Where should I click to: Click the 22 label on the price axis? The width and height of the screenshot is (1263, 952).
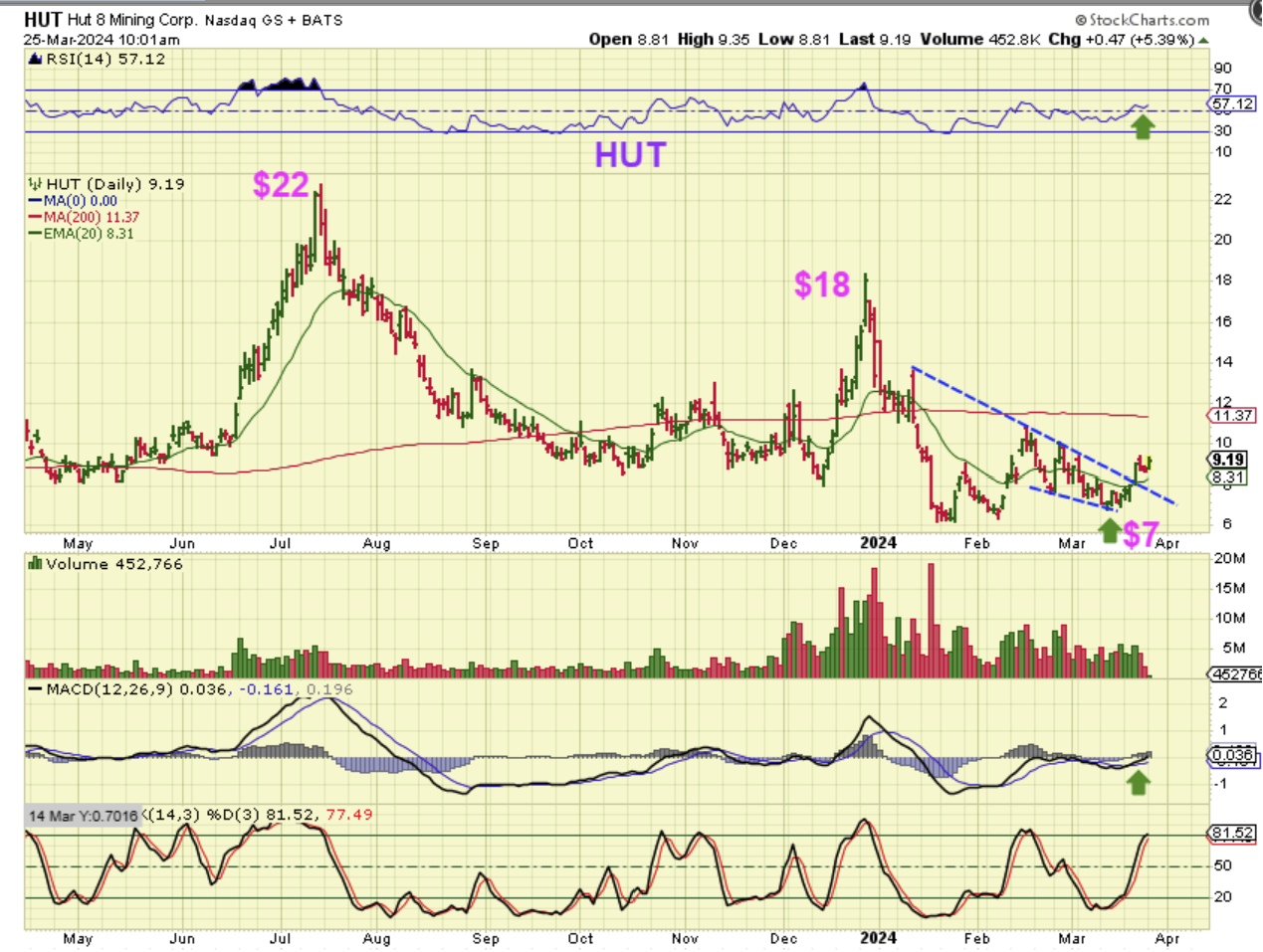pos(1222,199)
